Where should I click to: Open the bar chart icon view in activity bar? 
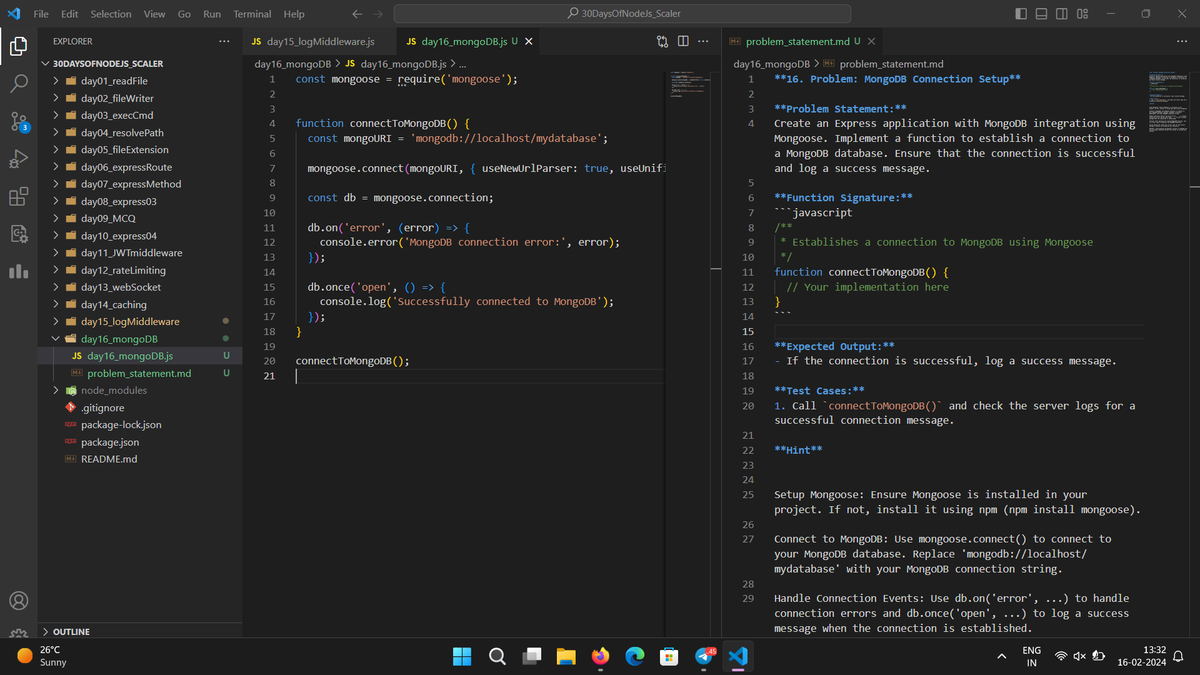(18, 272)
